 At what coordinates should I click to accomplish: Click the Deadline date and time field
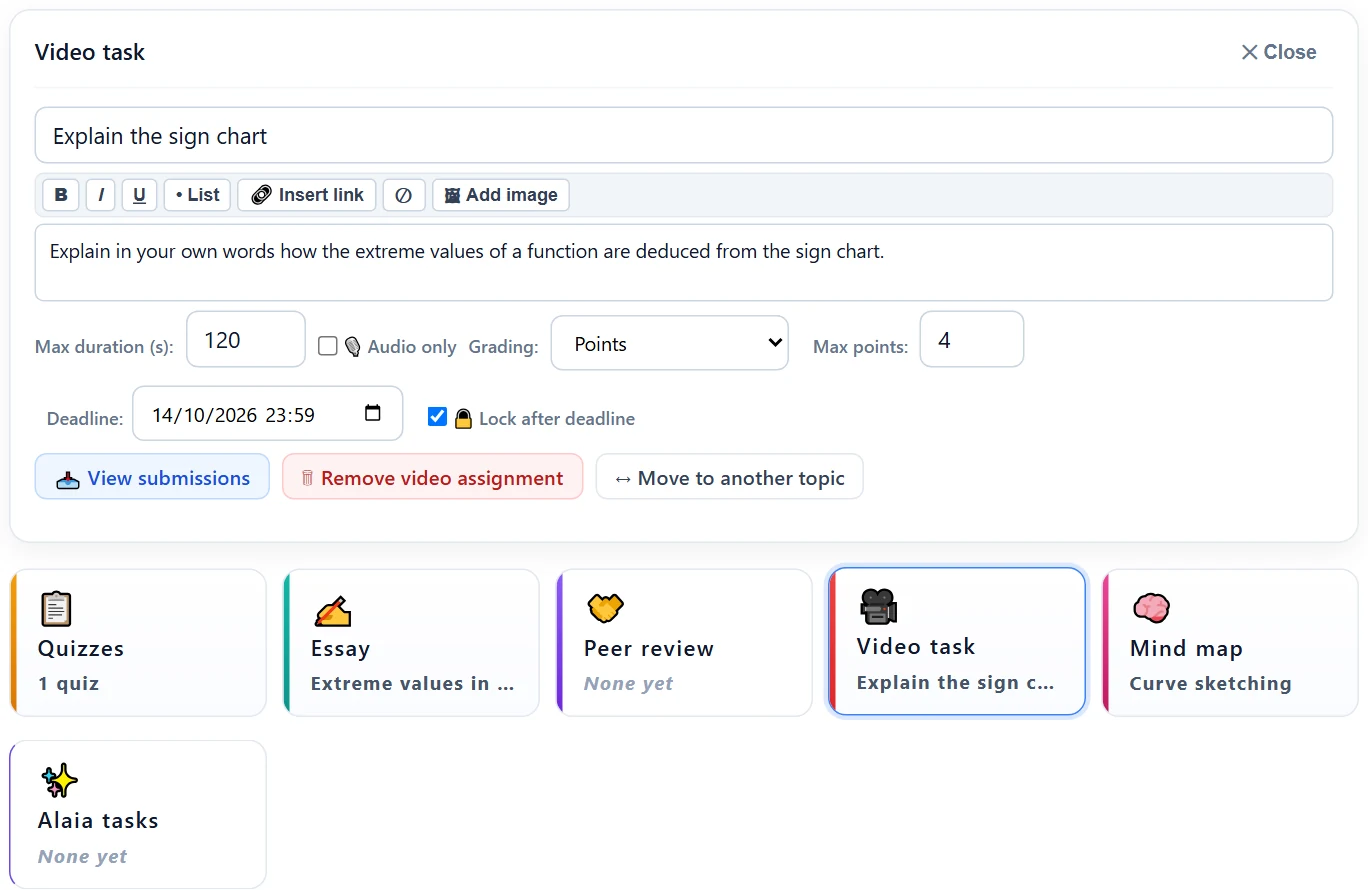pos(268,413)
